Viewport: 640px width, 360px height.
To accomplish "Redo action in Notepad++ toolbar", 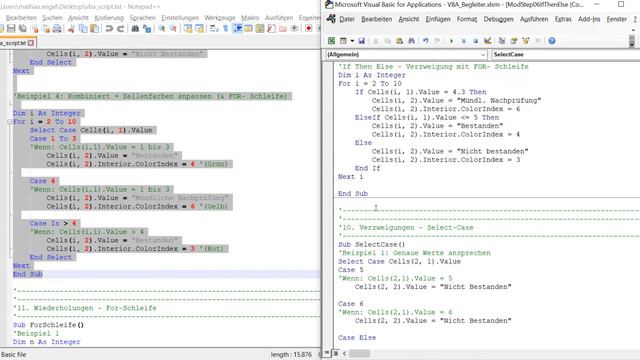I will tap(120, 29).
